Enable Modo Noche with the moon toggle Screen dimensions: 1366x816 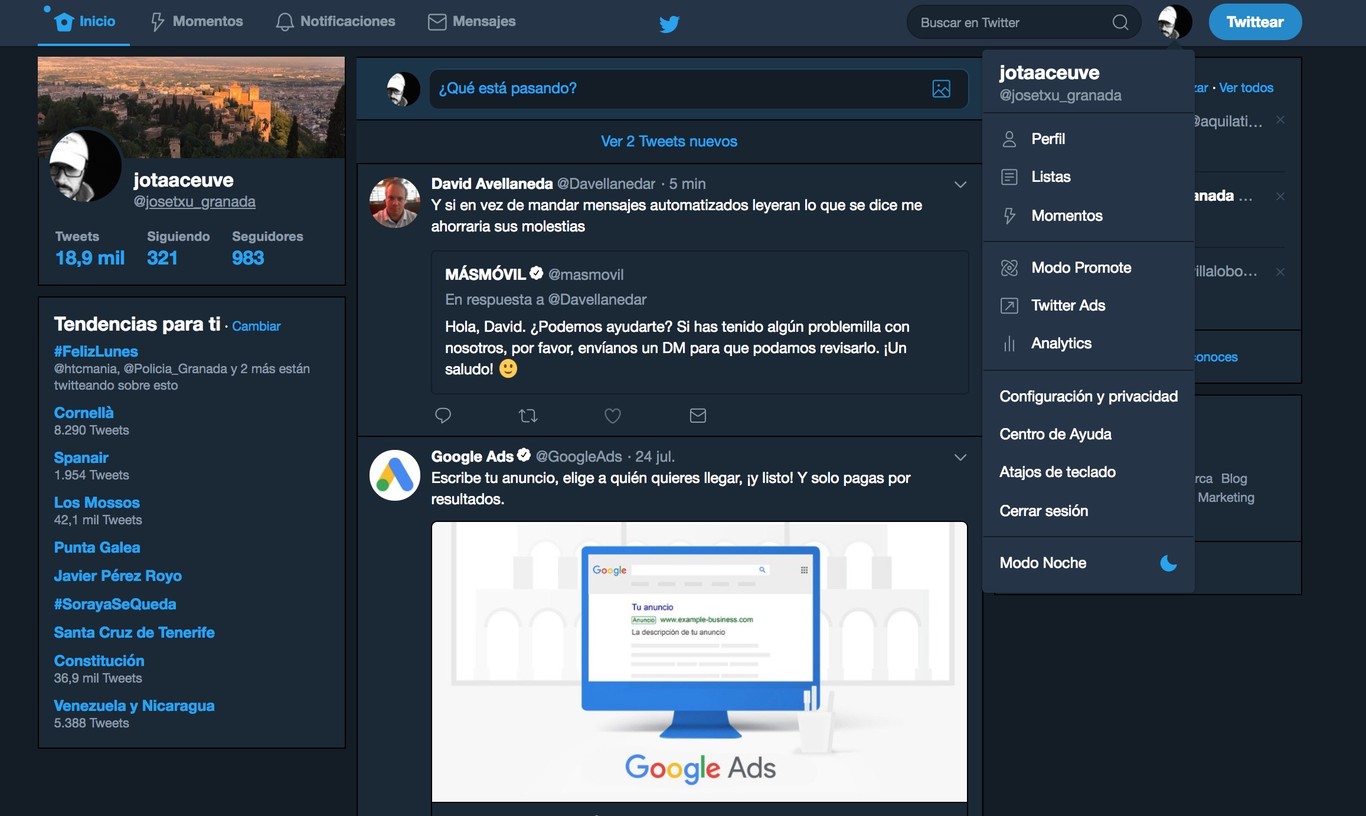[x=1168, y=563]
